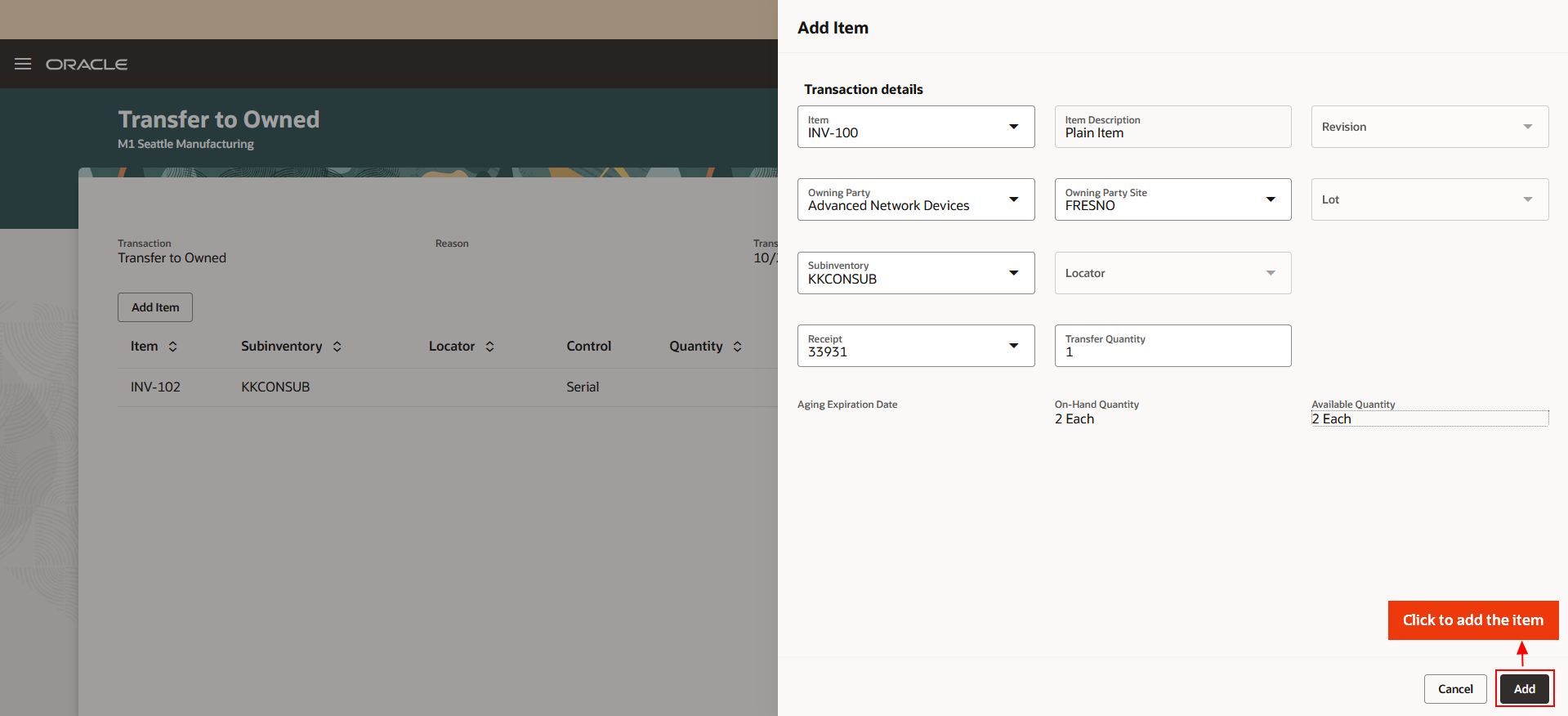Click the Item Description field
1568x716 pixels.
pyautogui.click(x=1173, y=127)
